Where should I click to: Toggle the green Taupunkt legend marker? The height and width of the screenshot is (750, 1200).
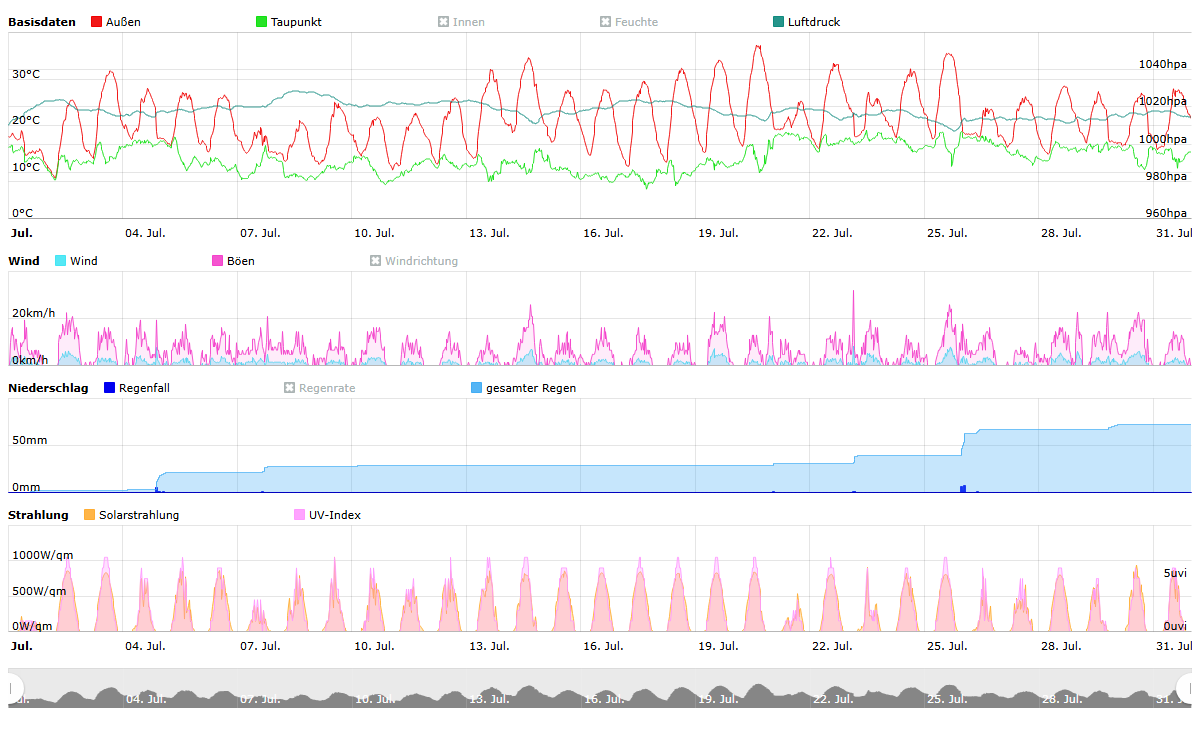pos(262,22)
